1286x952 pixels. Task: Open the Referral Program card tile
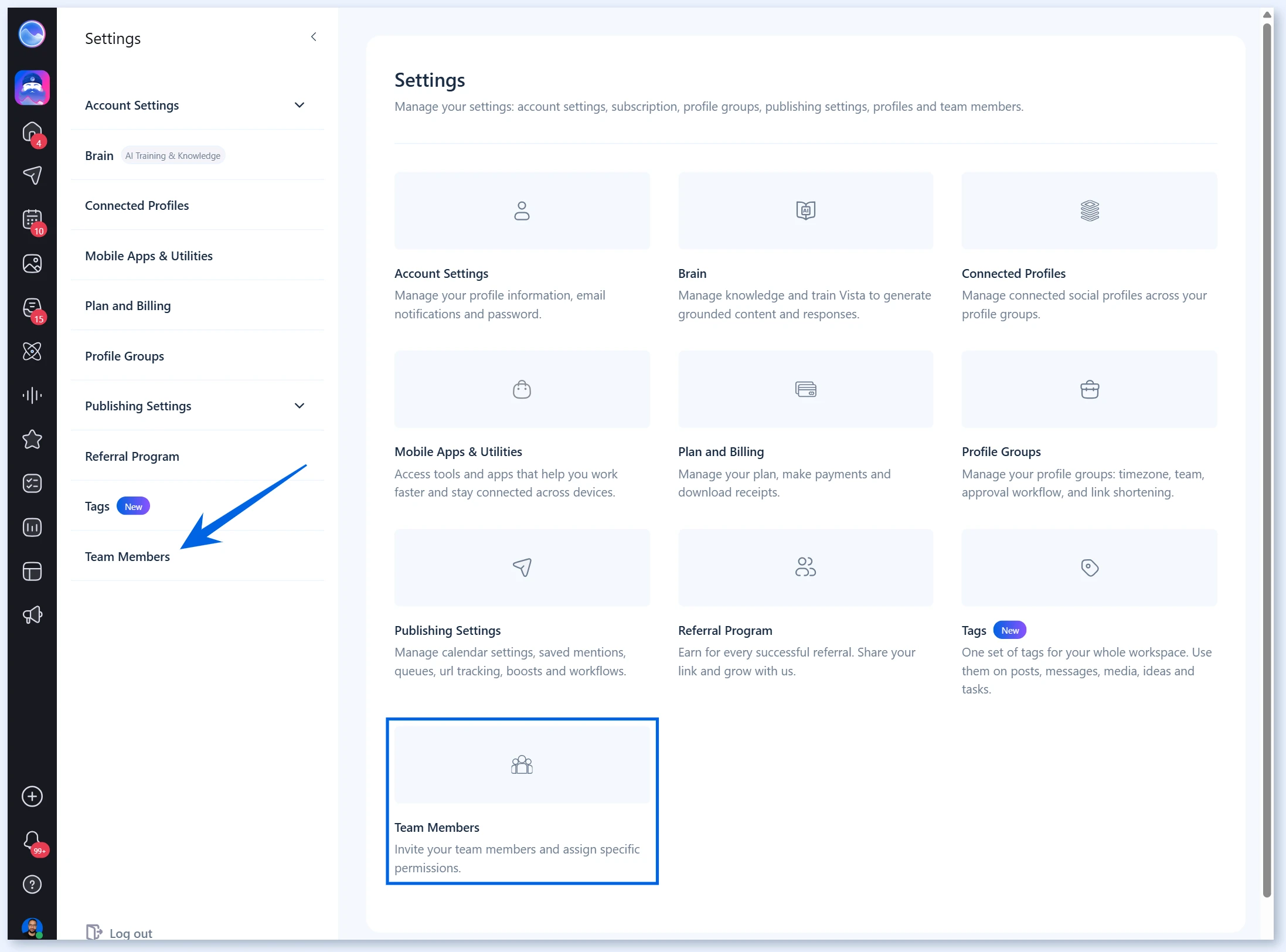tap(805, 604)
